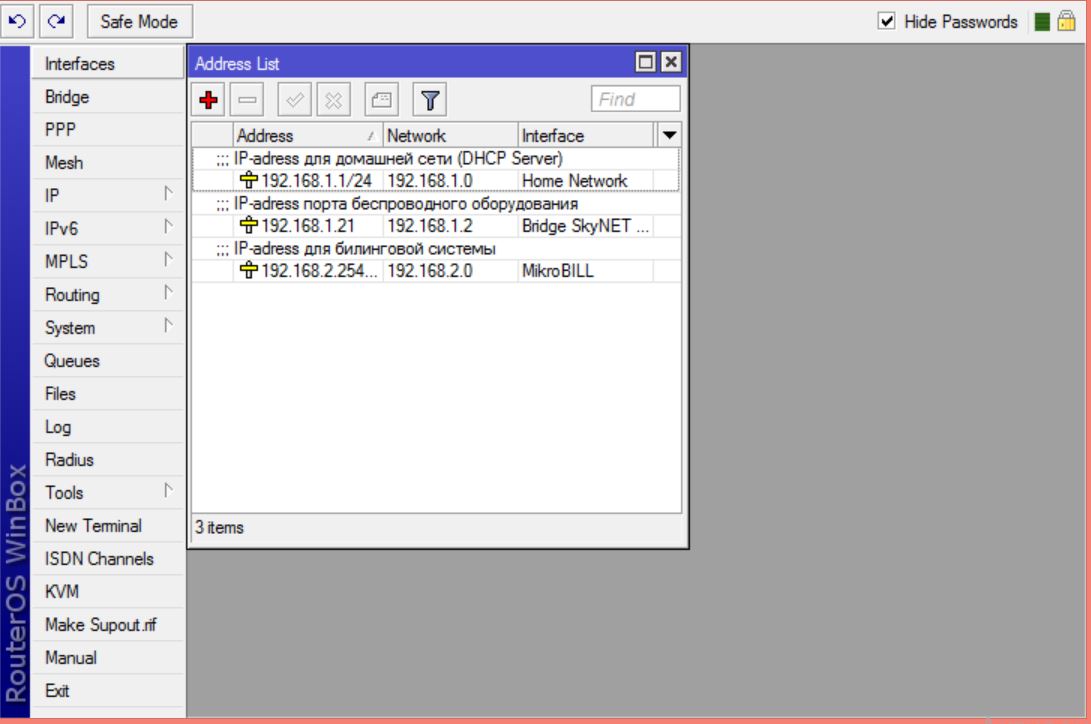The width and height of the screenshot is (1091, 724).
Task: Disable the selected address with cross icon
Action: pos(333,100)
